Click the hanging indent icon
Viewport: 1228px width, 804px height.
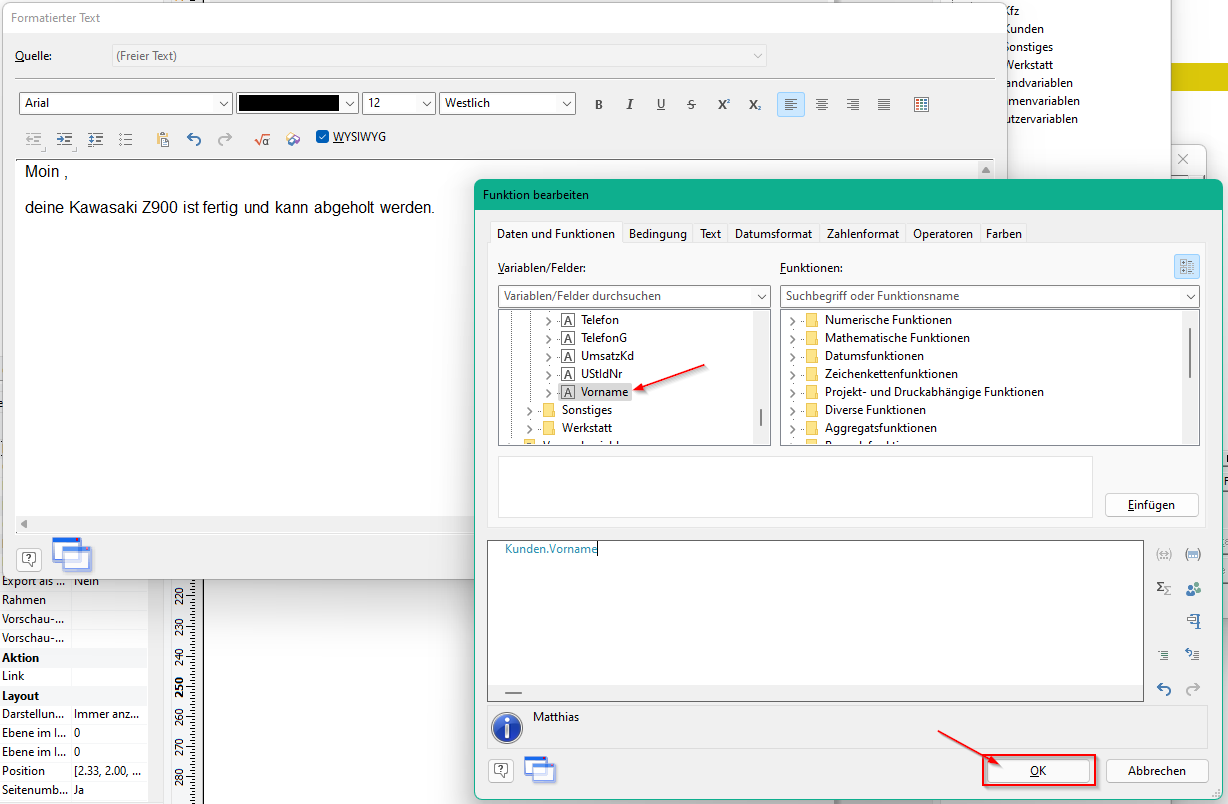tap(96, 139)
